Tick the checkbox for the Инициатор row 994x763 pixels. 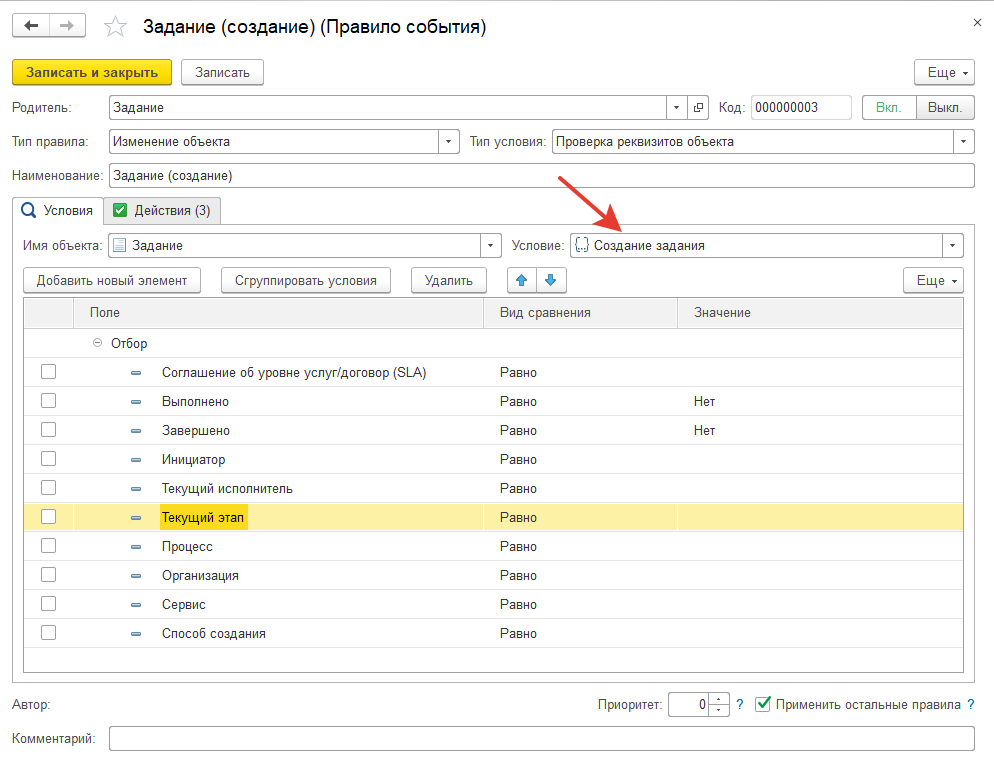(48, 459)
